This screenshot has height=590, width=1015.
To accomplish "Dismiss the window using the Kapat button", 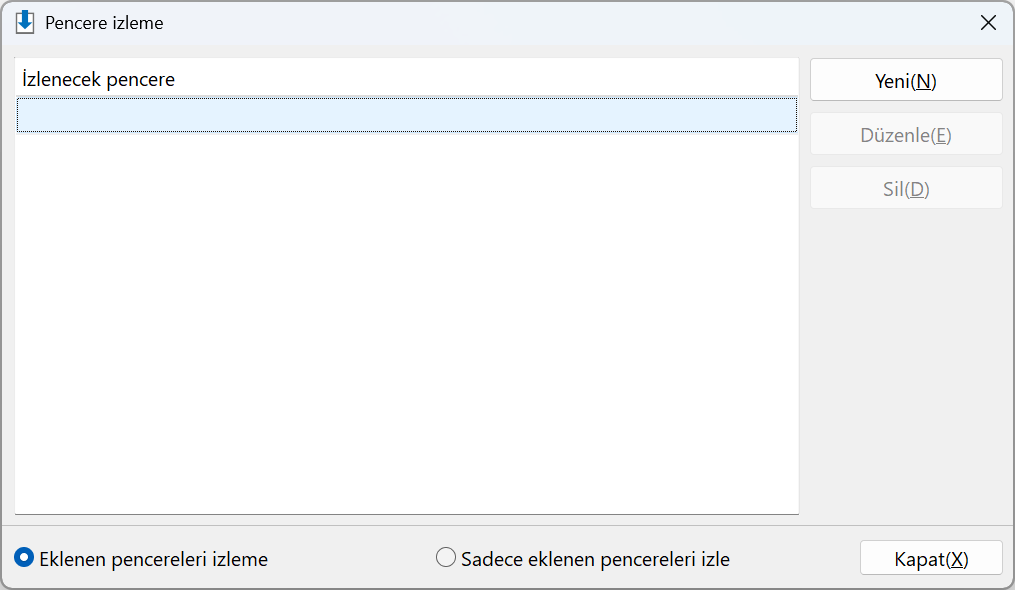I will click(x=931, y=558).
